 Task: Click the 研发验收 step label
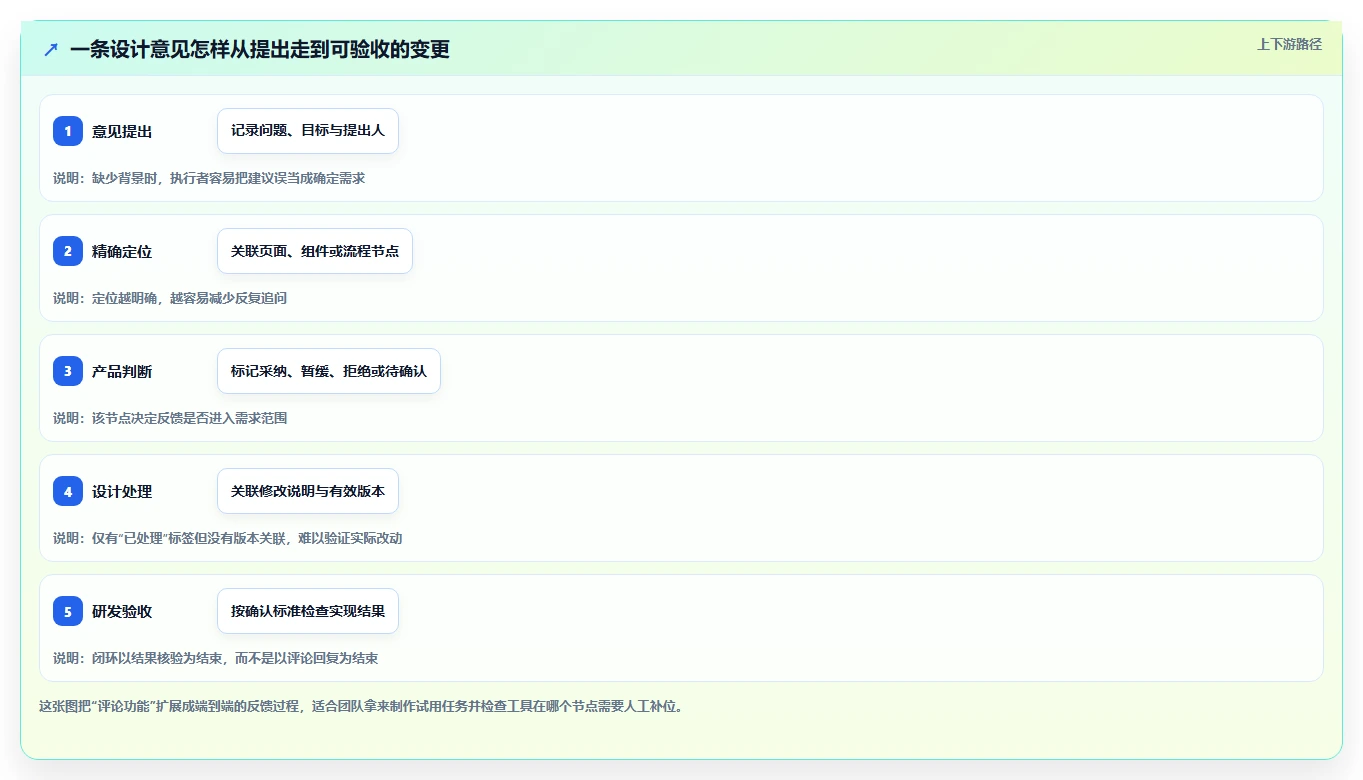point(122,611)
